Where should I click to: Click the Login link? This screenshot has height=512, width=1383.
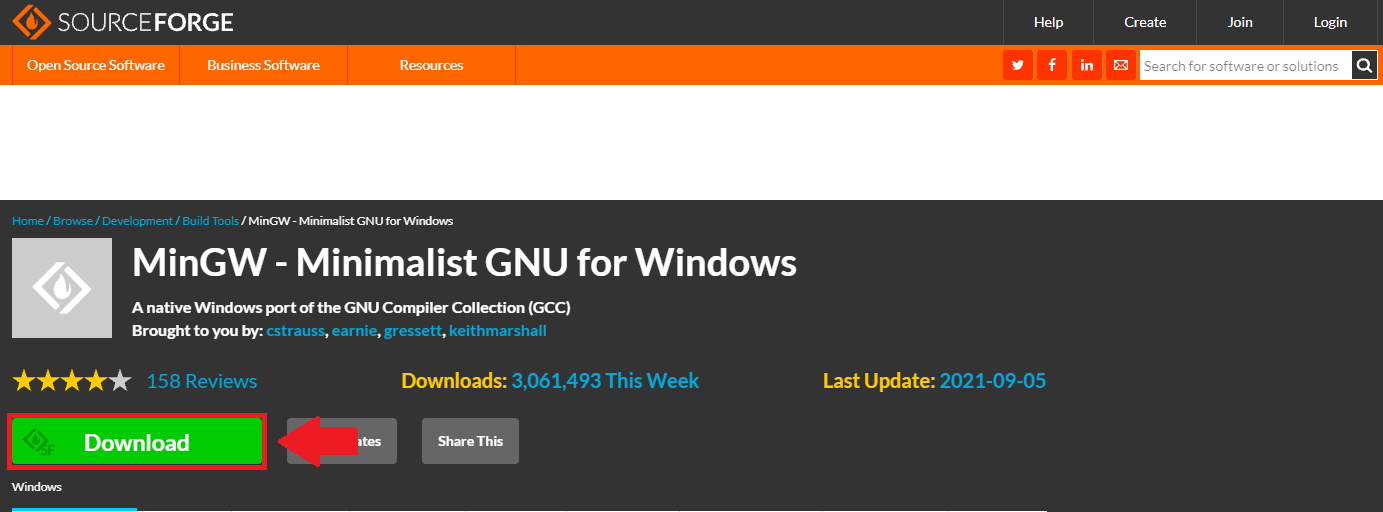(1330, 22)
